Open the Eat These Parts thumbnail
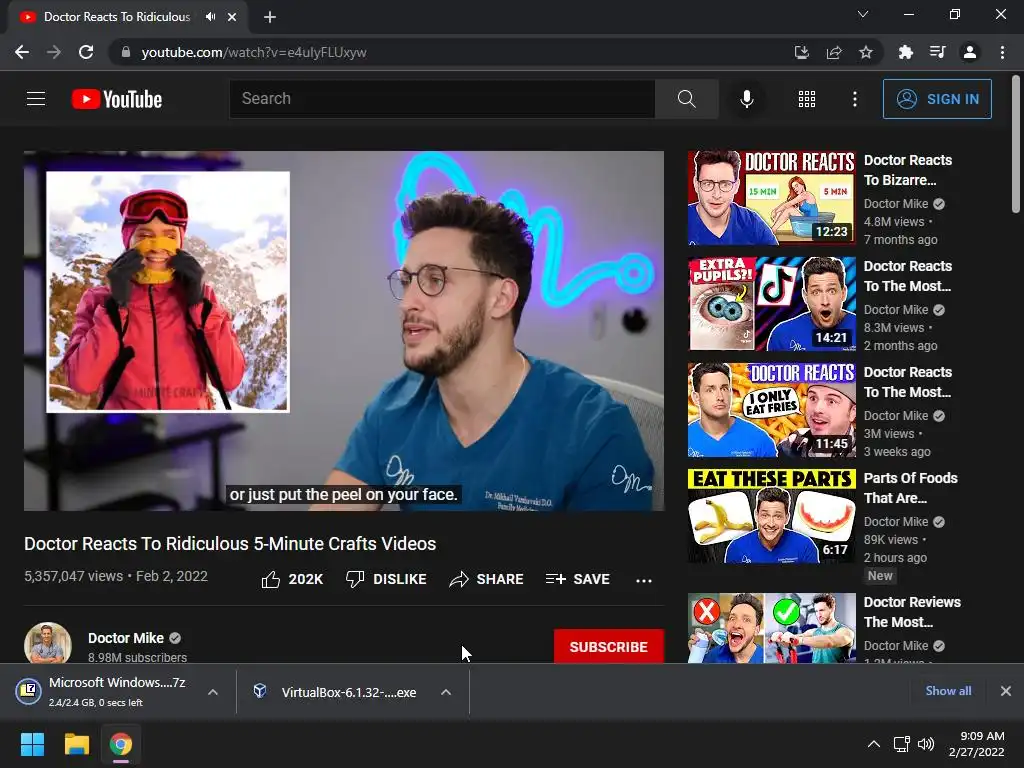This screenshot has height=768, width=1024. [771, 516]
